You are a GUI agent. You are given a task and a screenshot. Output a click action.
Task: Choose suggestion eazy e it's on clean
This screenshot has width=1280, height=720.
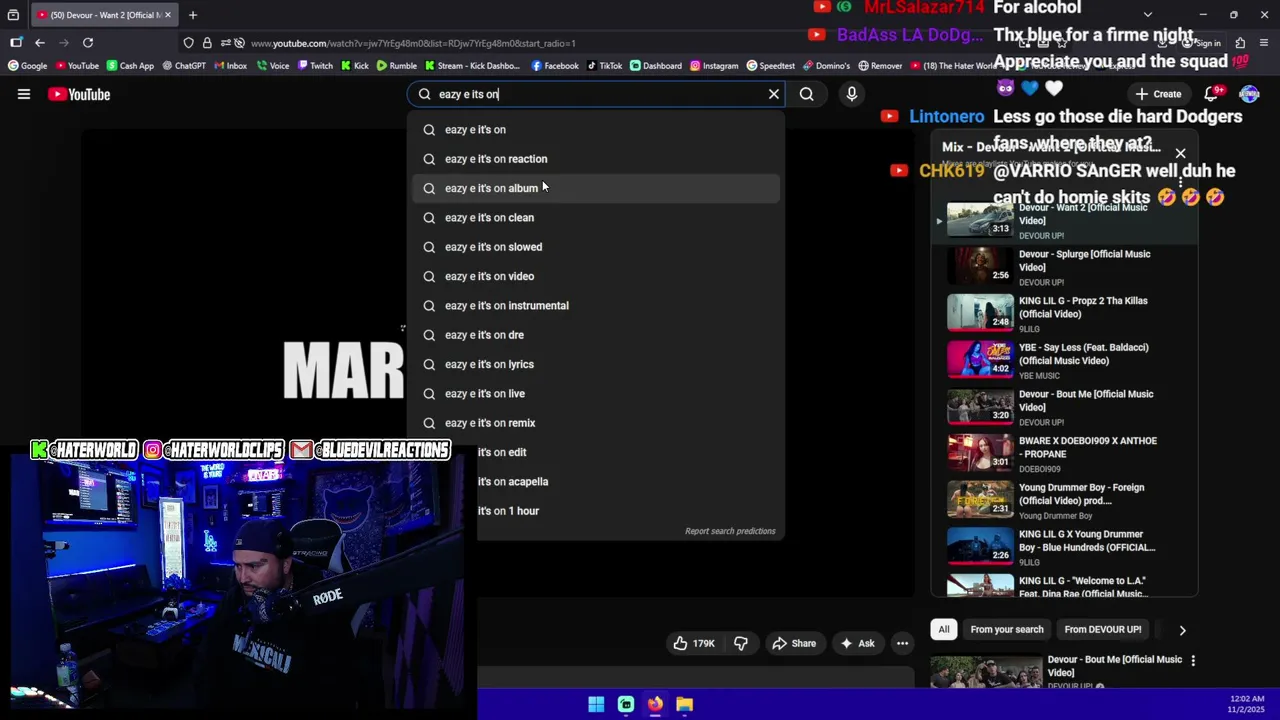pos(596,218)
